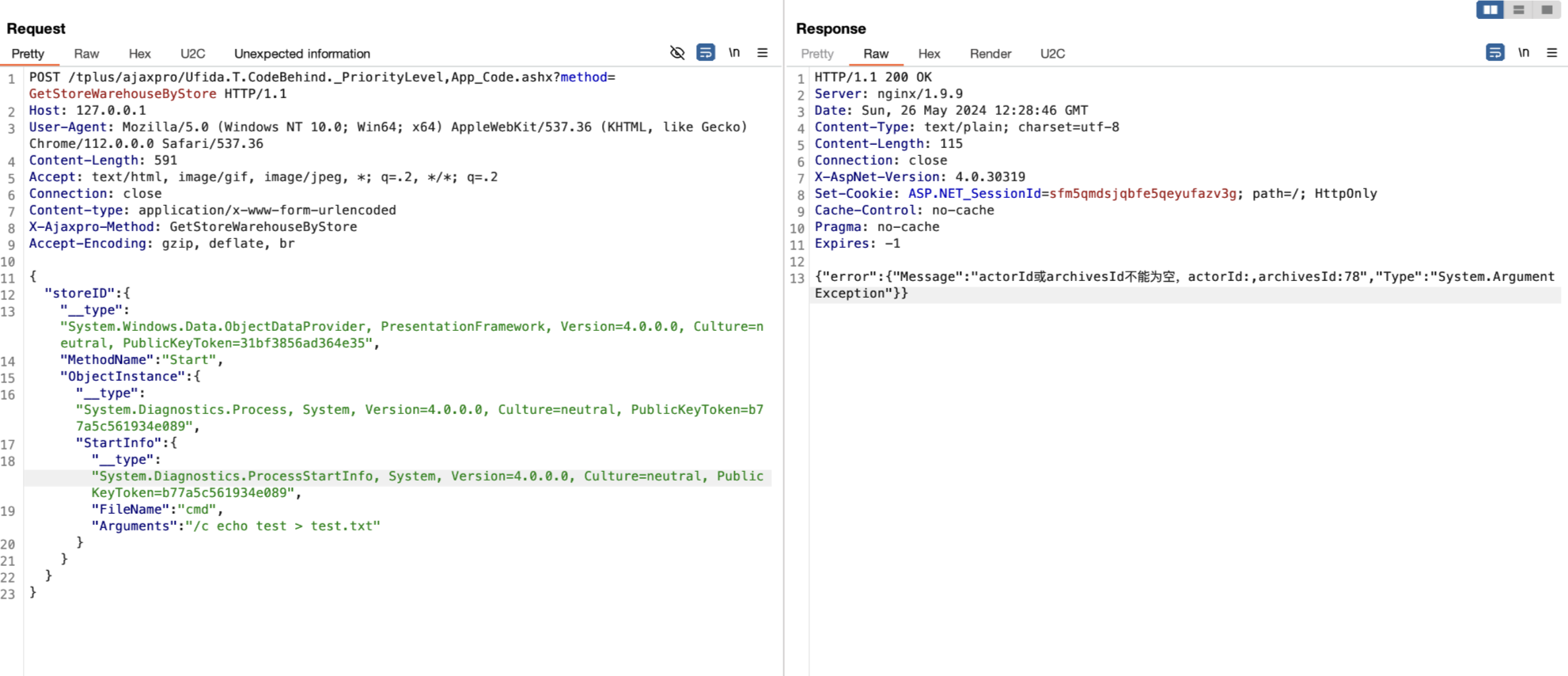Click X-AspNet-Version response header
Screen dimensions: 1568x676
(920, 177)
